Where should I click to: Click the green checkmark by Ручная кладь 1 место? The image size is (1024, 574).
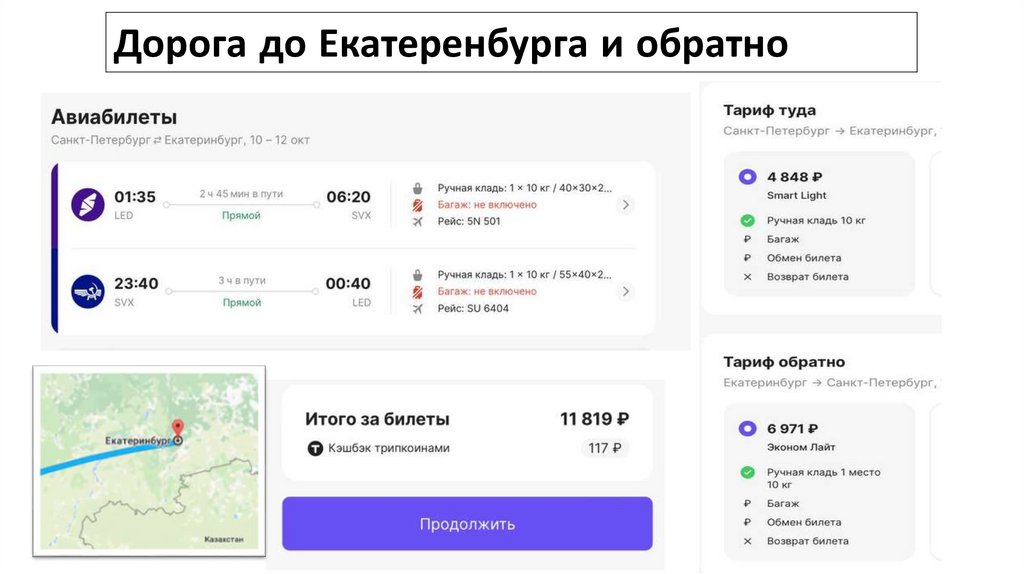[x=748, y=472]
